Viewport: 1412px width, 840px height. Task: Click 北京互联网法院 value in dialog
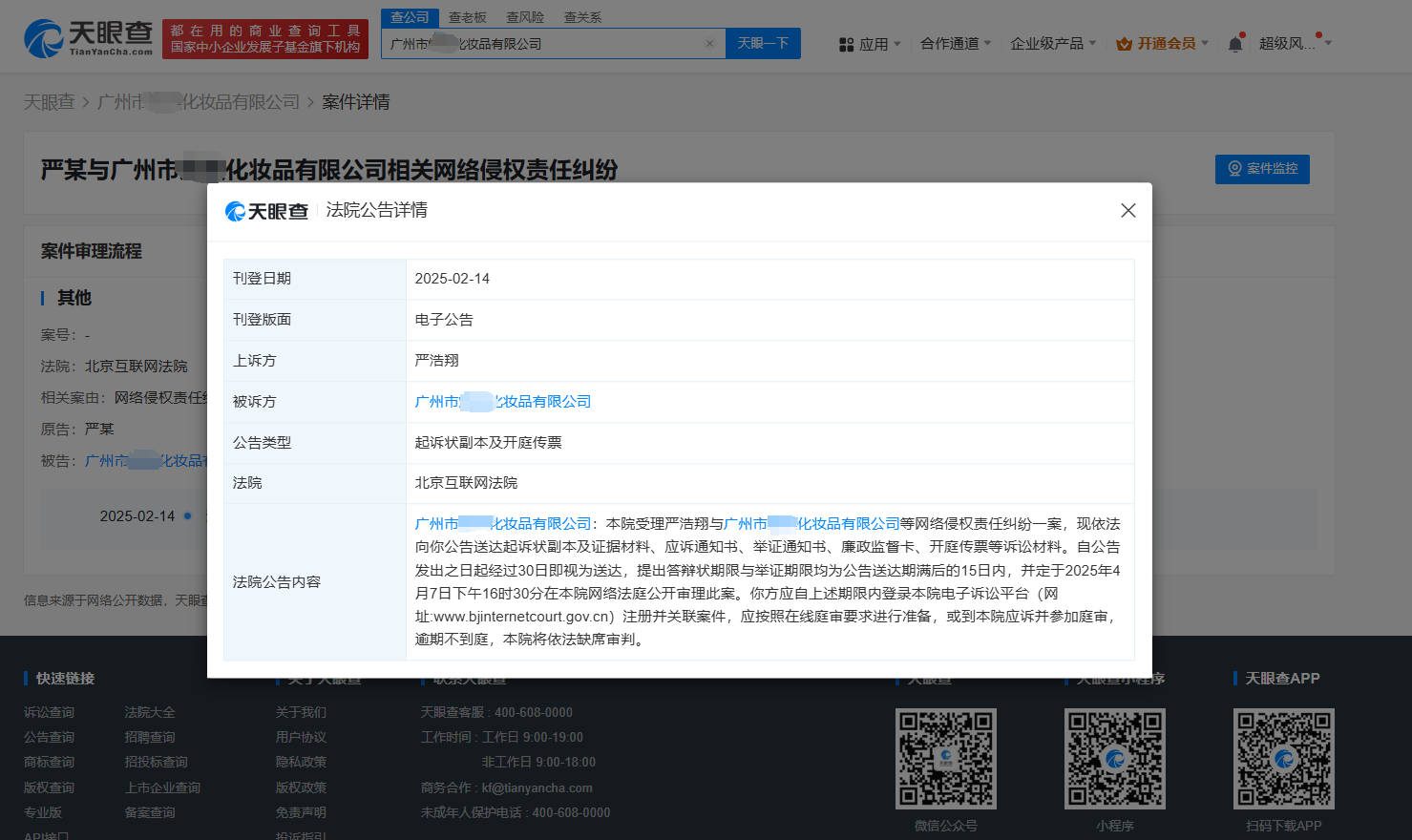pos(466,483)
